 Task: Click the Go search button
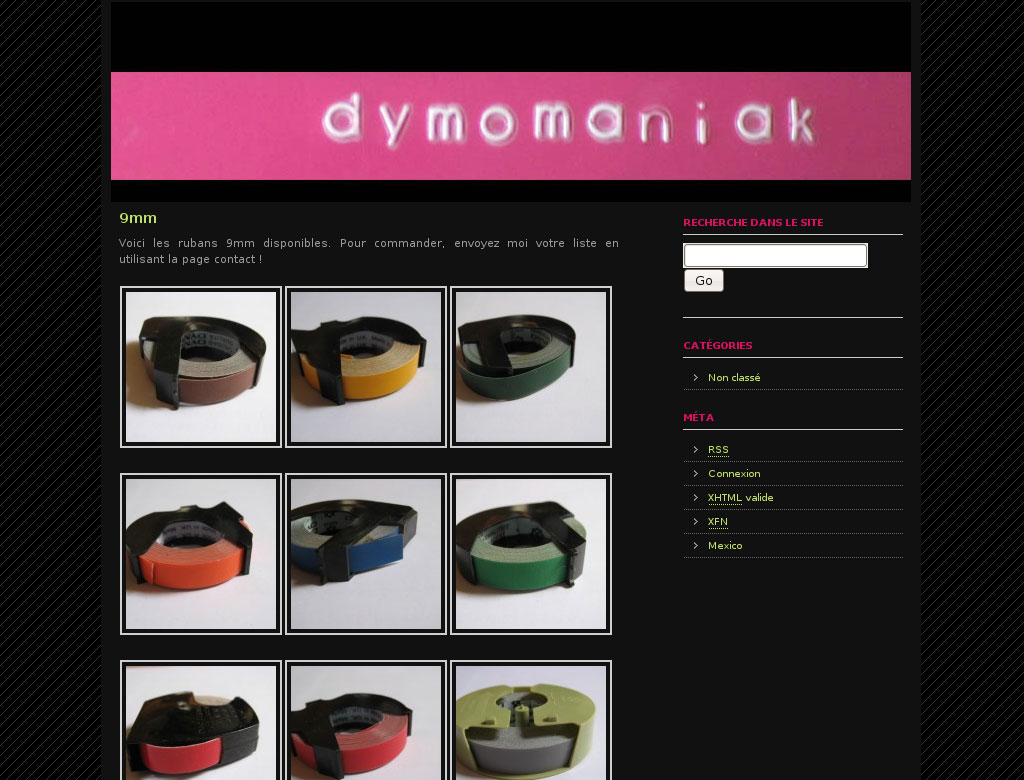pyautogui.click(x=703, y=281)
